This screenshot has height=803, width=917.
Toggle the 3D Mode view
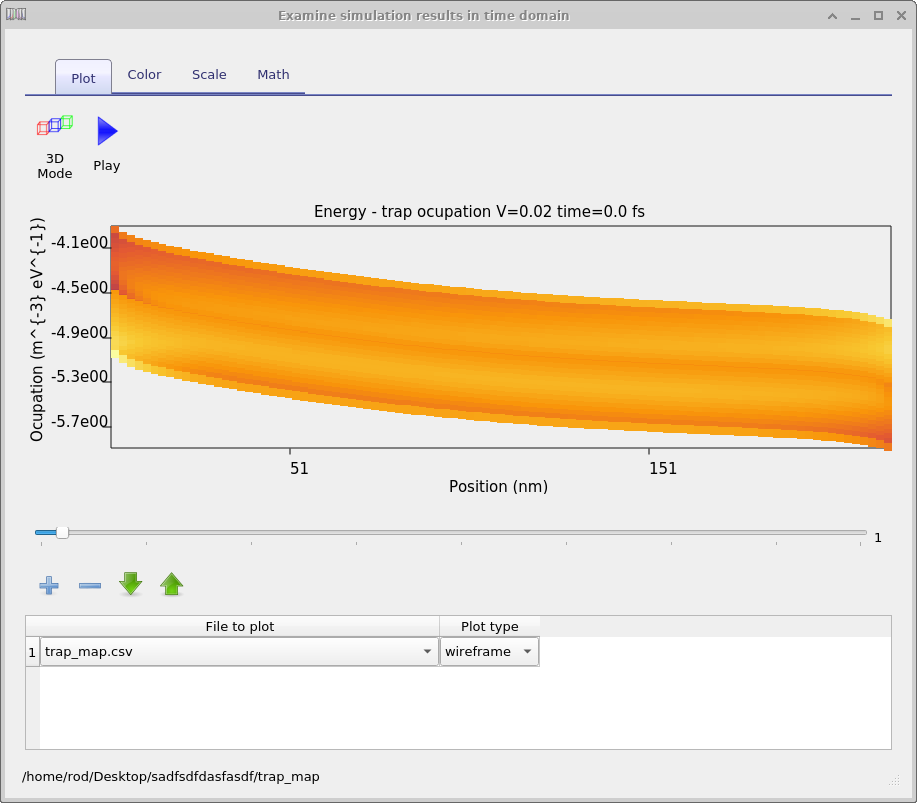pyautogui.click(x=55, y=147)
